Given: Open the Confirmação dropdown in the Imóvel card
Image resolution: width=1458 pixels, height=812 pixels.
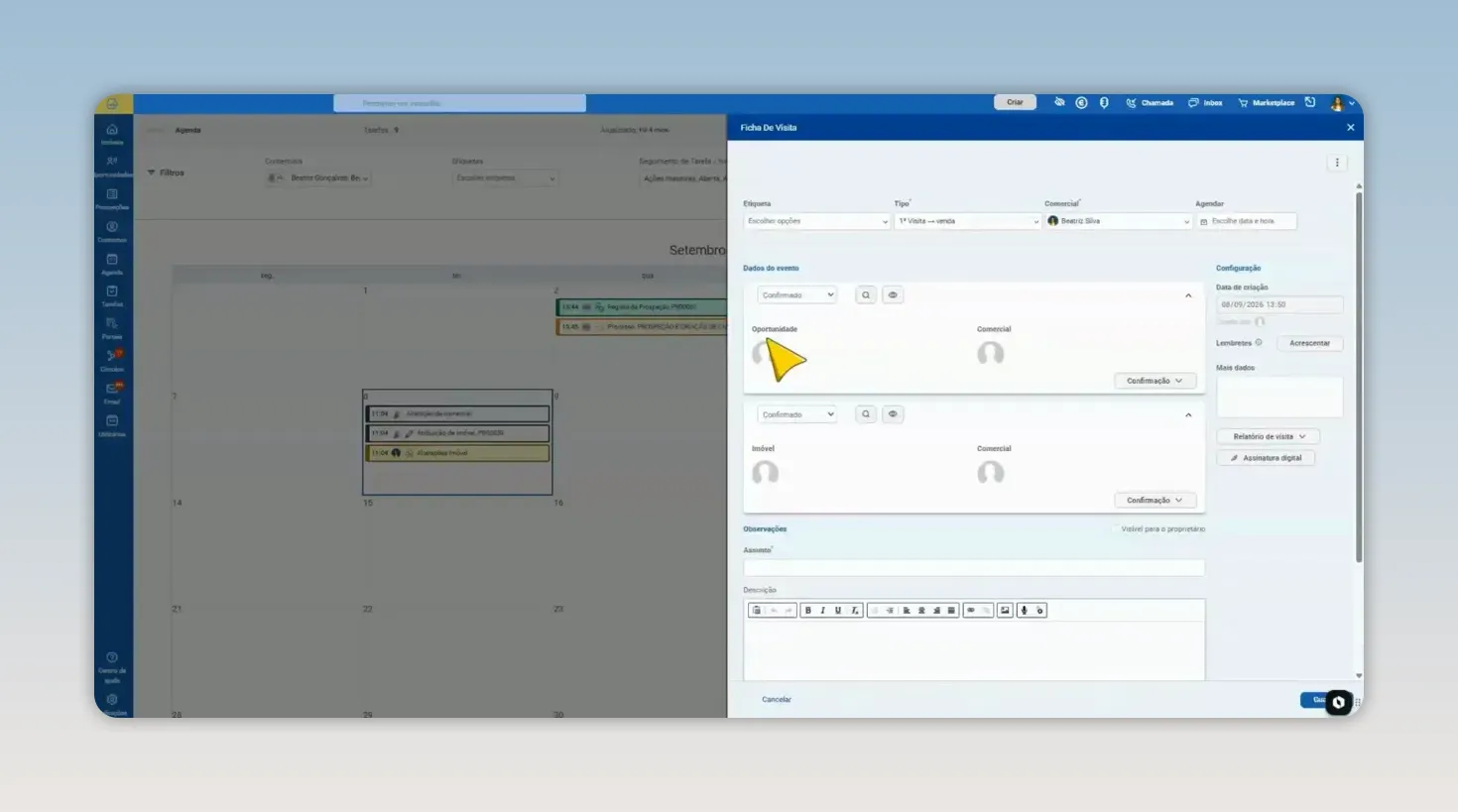Looking at the screenshot, I should tap(1154, 501).
